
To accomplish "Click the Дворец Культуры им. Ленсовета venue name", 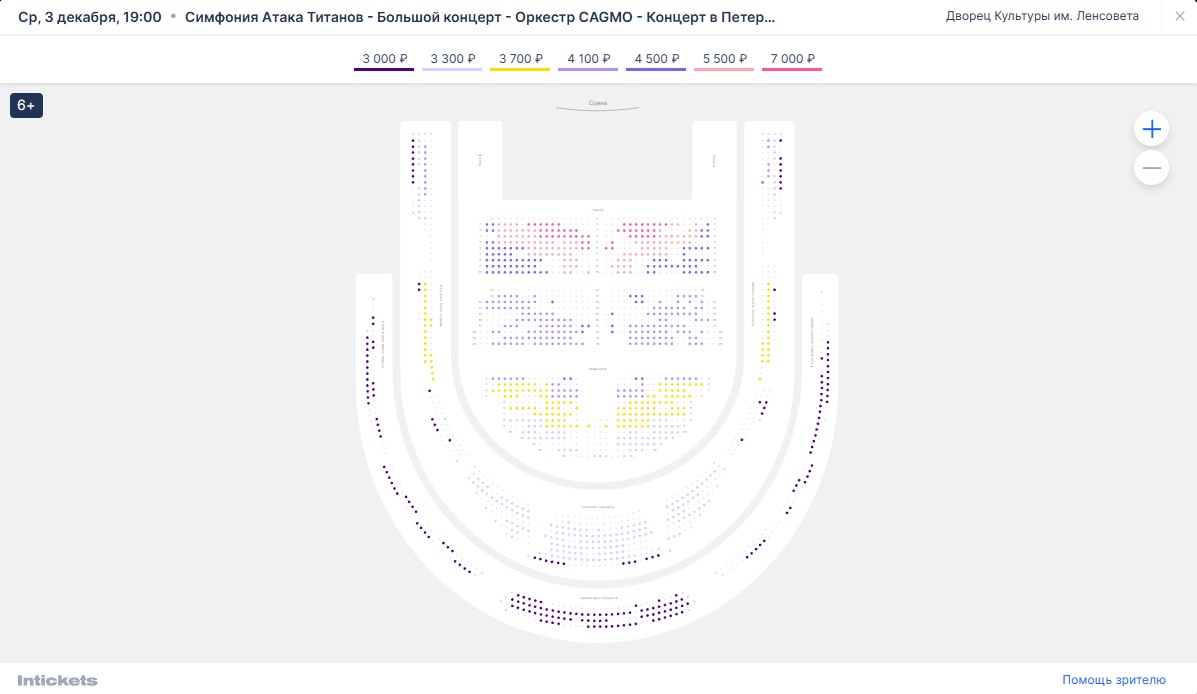I will 1041,17.
